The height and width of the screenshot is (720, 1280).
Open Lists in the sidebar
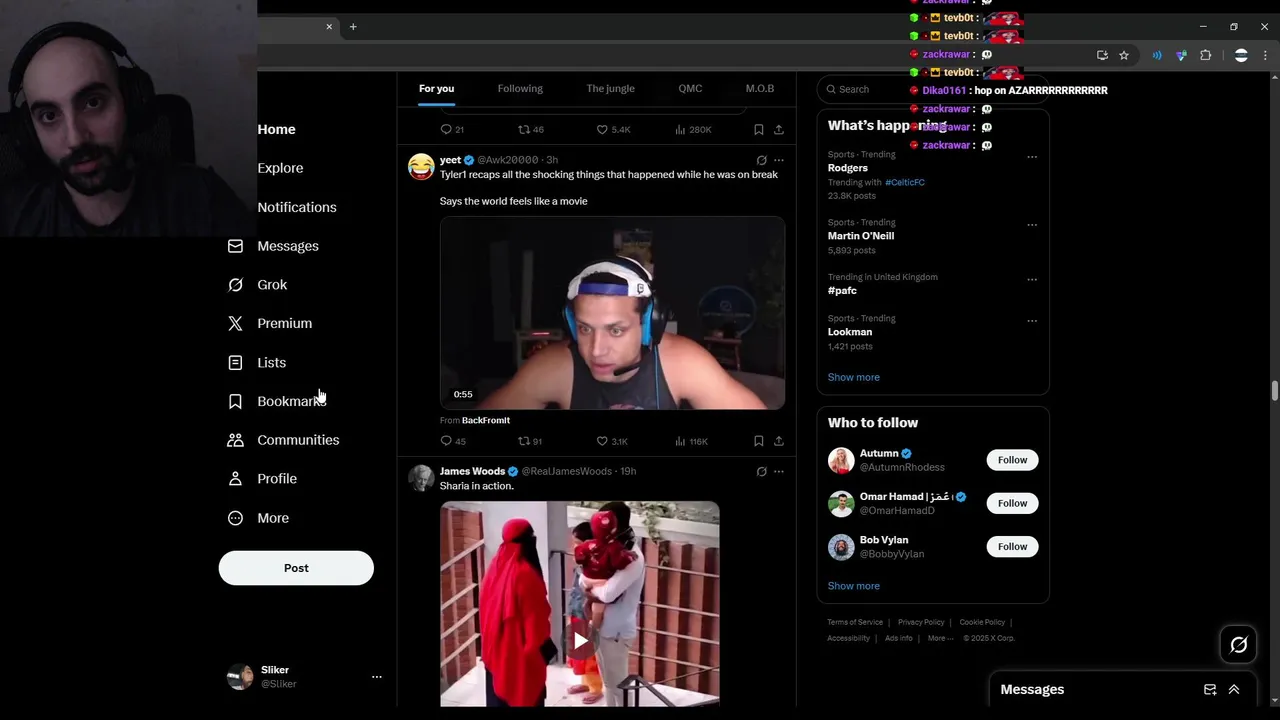click(257, 363)
